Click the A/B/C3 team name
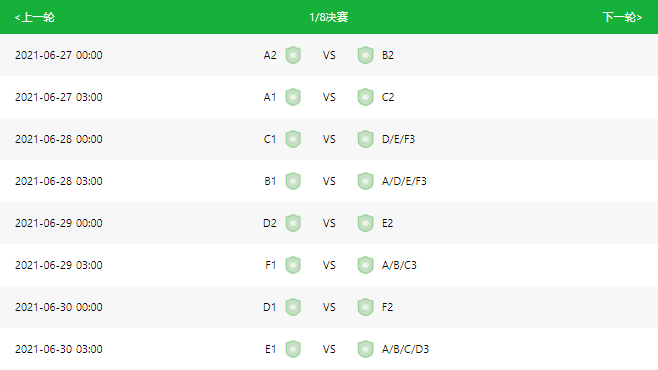 click(x=399, y=265)
